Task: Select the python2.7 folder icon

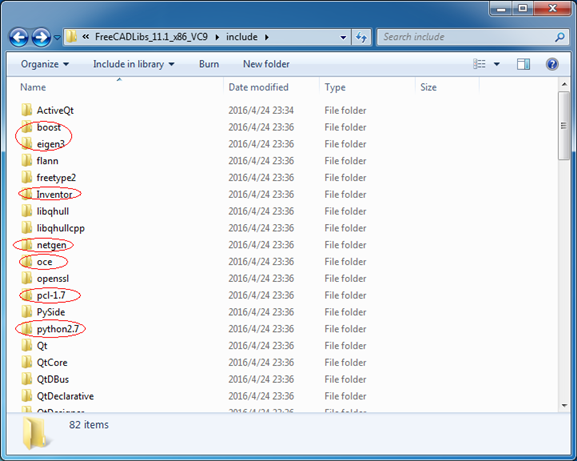Action: click(27, 329)
